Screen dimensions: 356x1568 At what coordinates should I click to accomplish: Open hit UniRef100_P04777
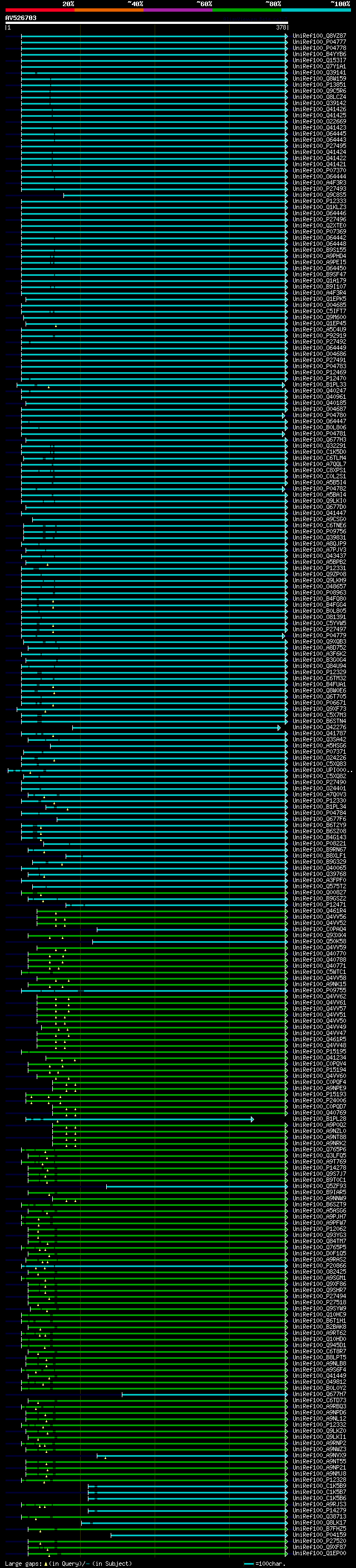click(x=319, y=42)
